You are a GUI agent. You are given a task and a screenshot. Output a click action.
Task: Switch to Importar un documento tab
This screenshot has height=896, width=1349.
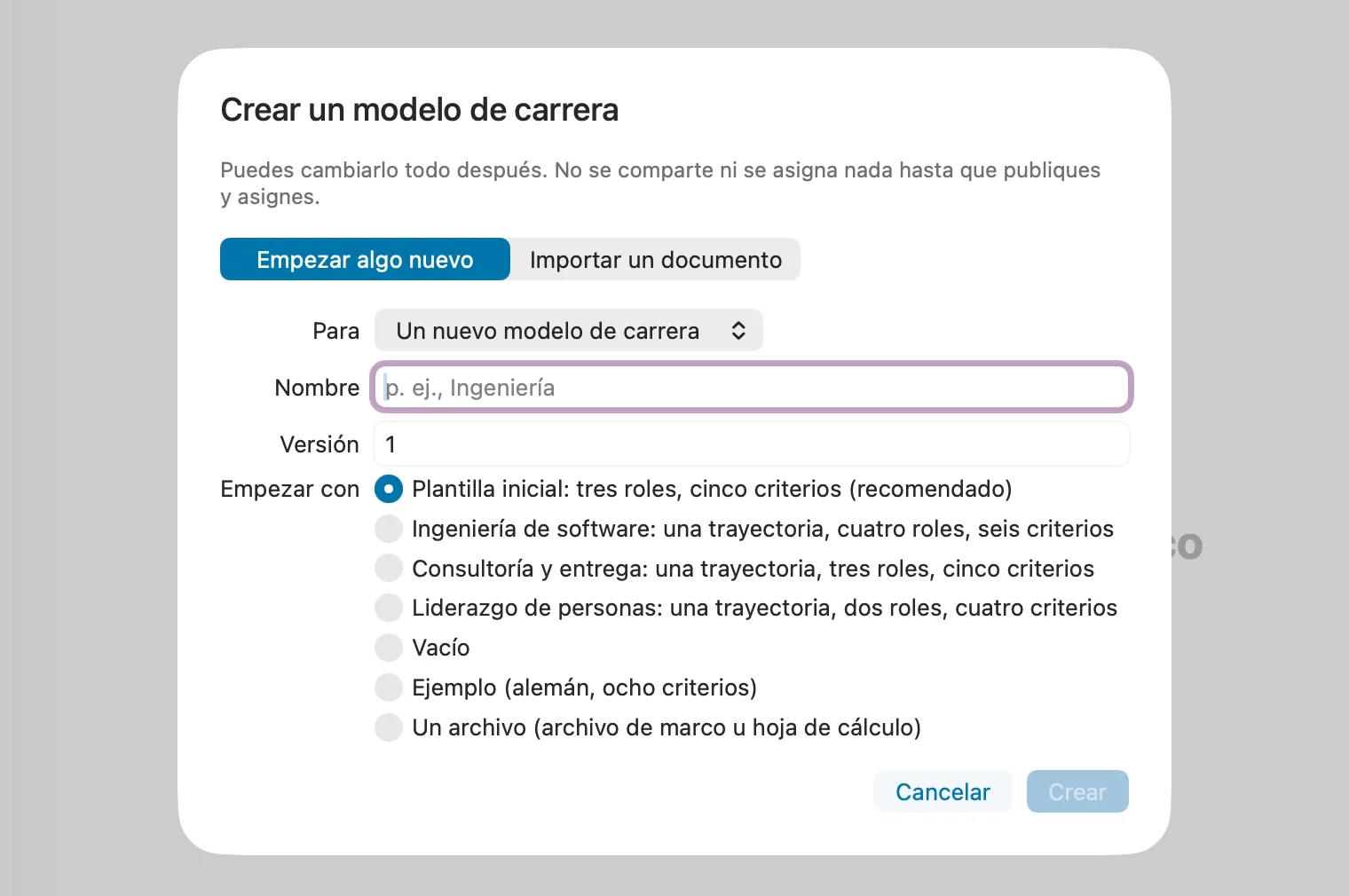[x=656, y=259]
